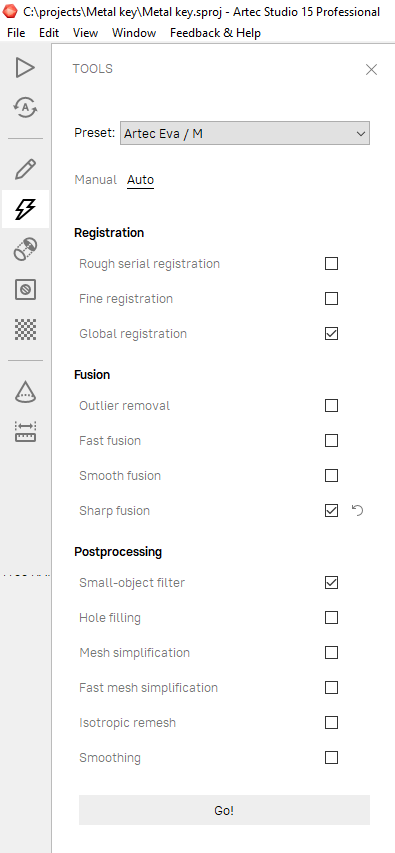
Task: Expand the Preset Artec Eva / M dropdown
Action: (245, 133)
